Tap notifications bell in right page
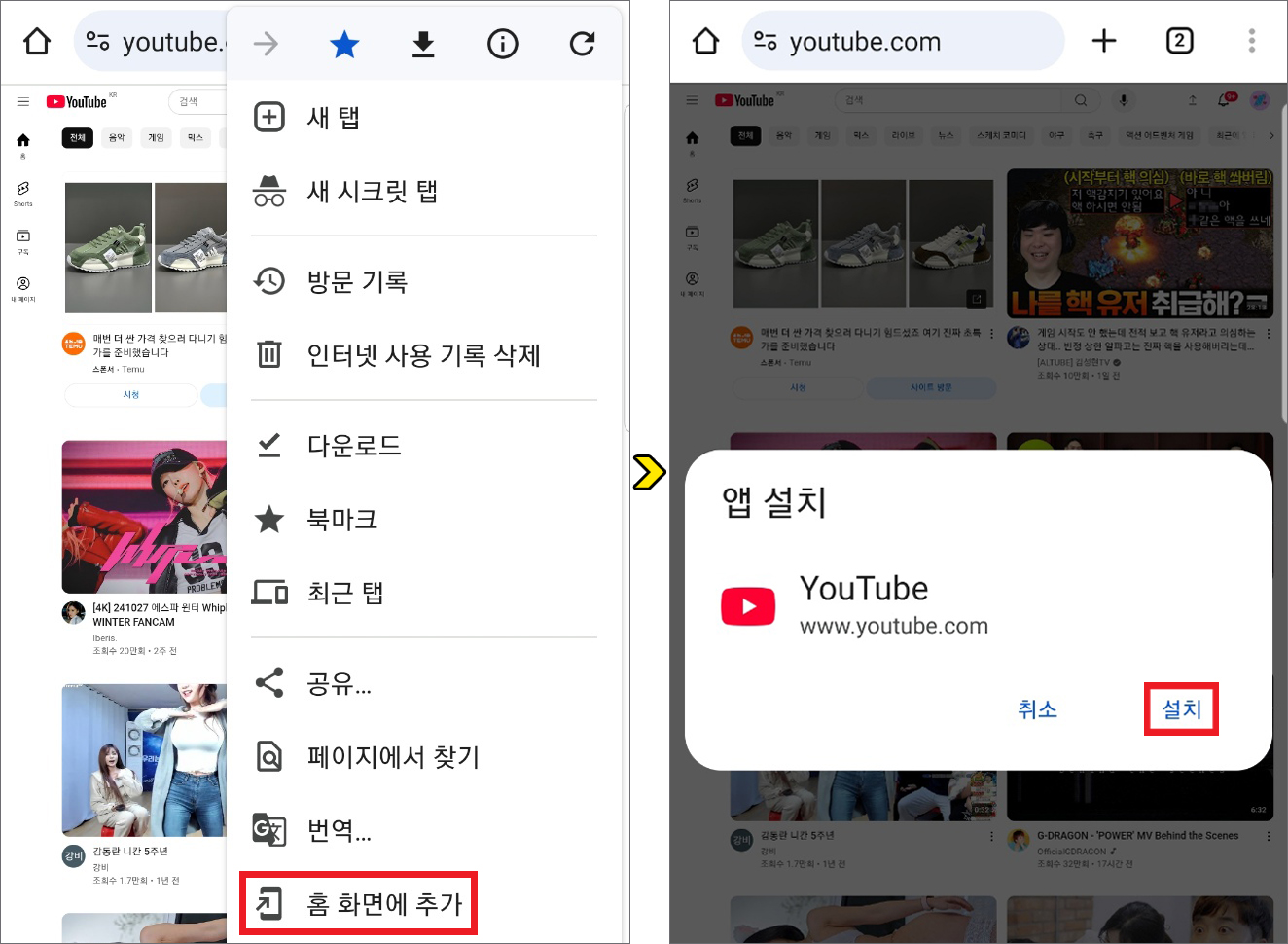 (x=1225, y=100)
